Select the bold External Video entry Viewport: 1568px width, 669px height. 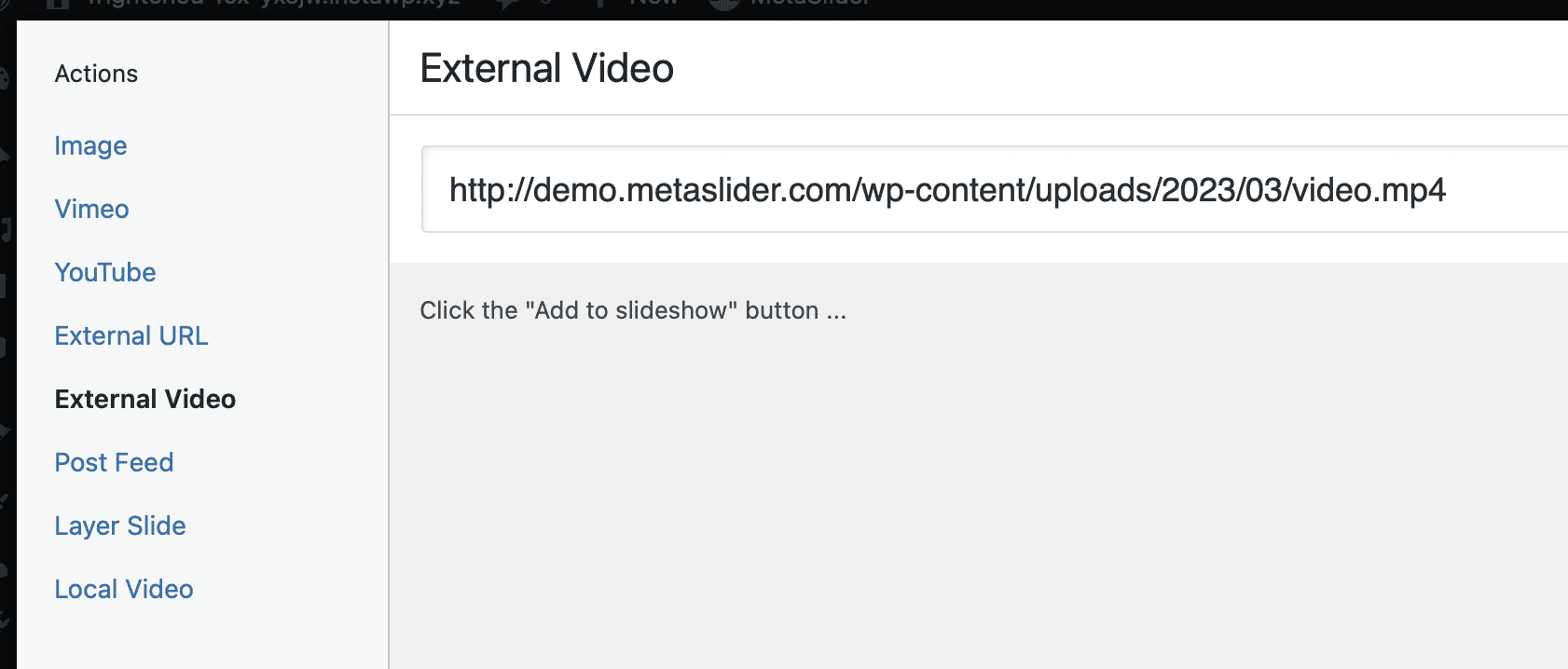click(144, 399)
